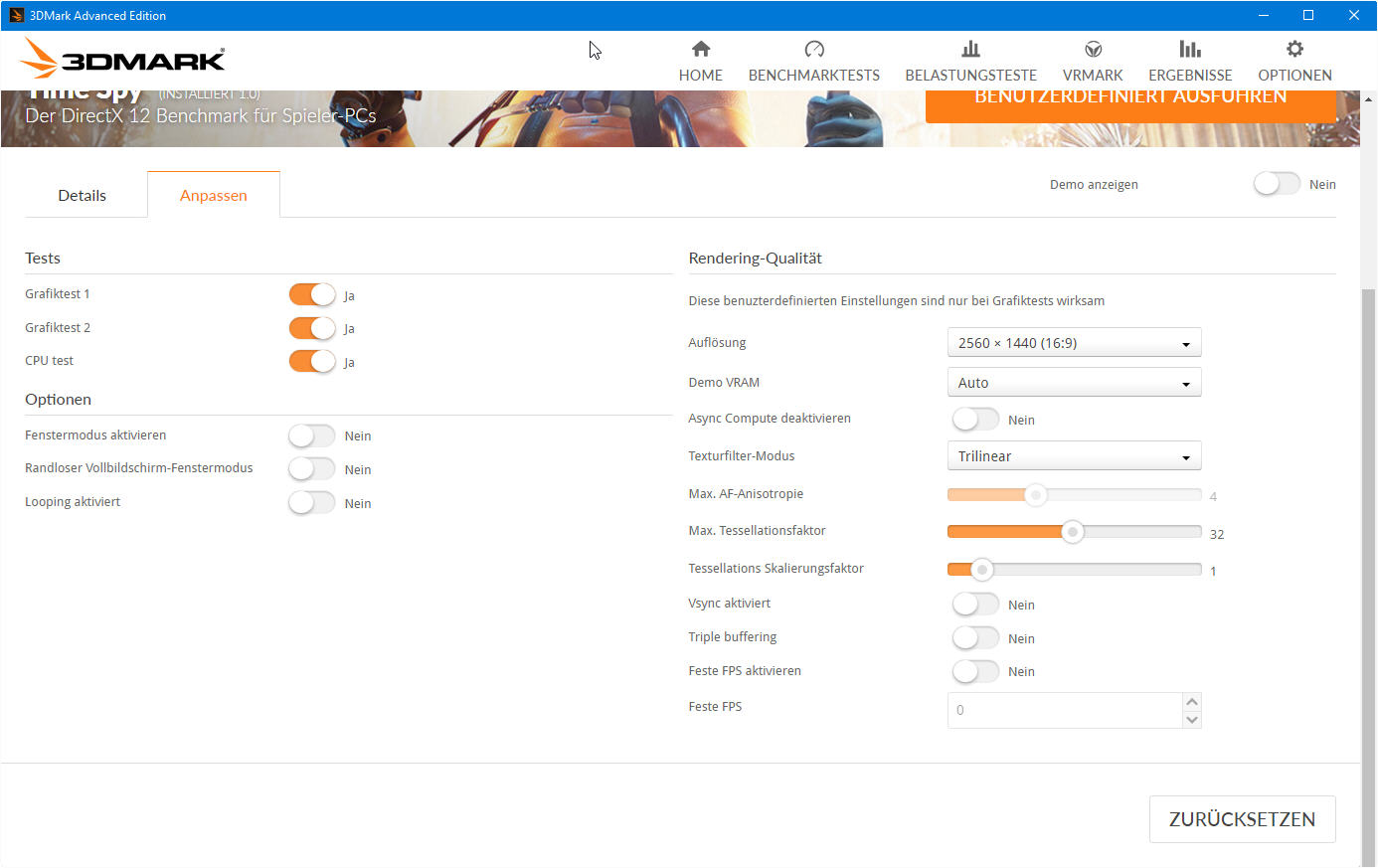
Task: Click the ZURÜCKSETZEN button
Action: [1242, 819]
